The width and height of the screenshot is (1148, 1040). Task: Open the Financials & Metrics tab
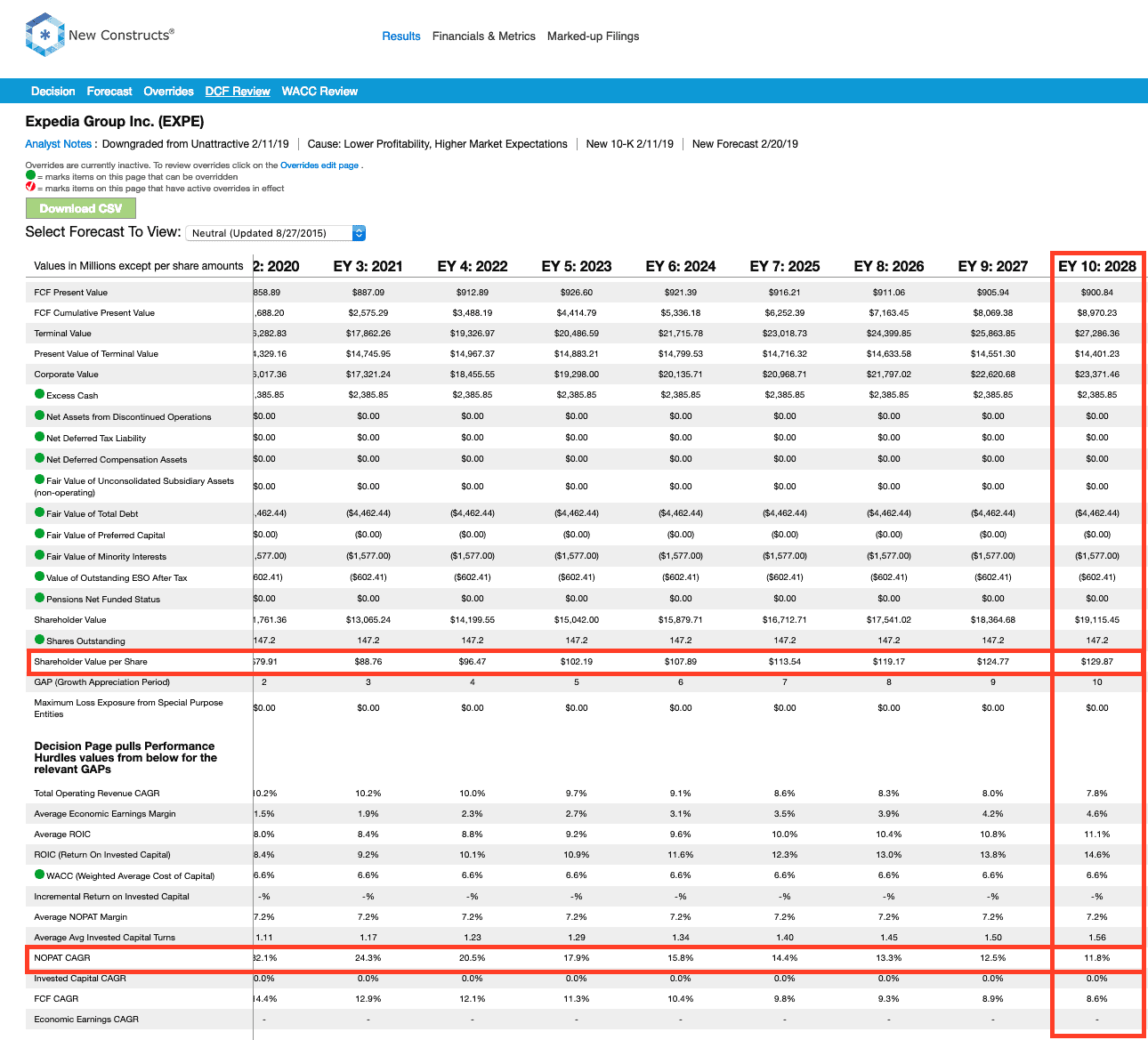click(x=484, y=36)
